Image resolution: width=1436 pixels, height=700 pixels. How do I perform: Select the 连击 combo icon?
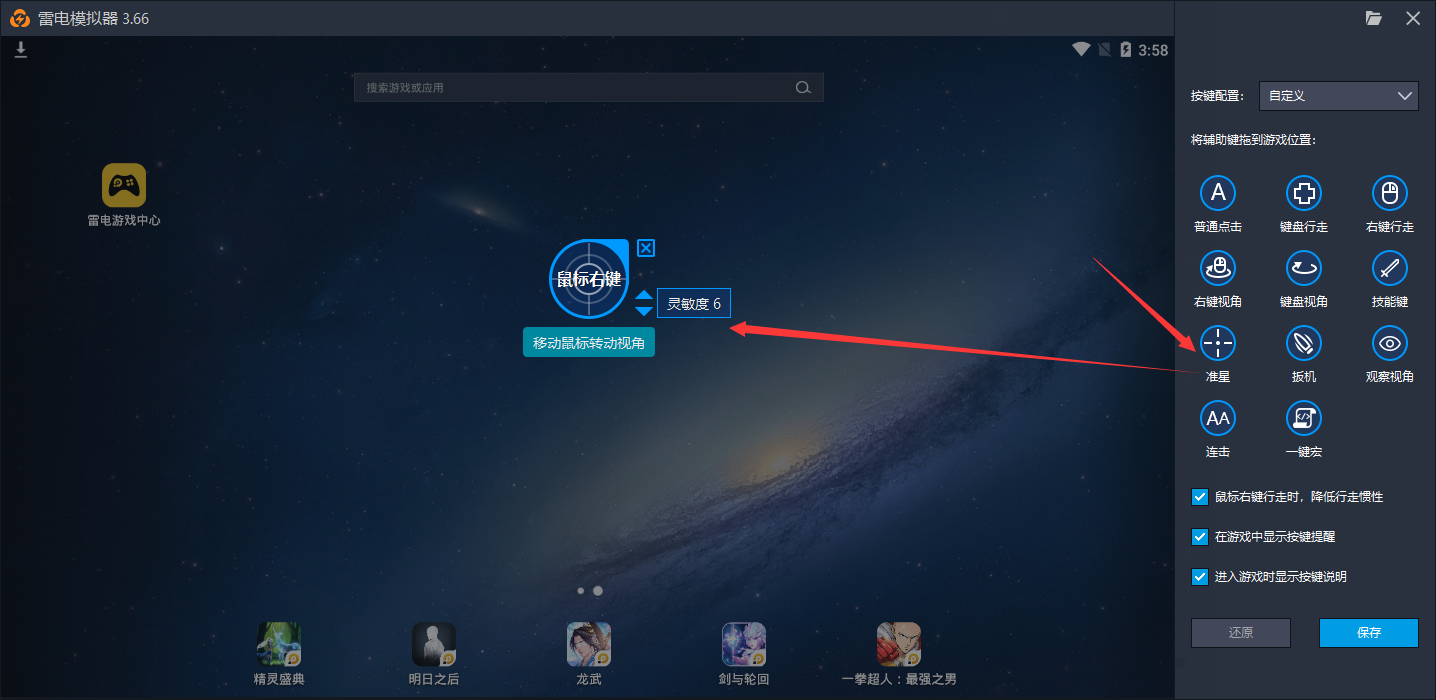pos(1218,418)
